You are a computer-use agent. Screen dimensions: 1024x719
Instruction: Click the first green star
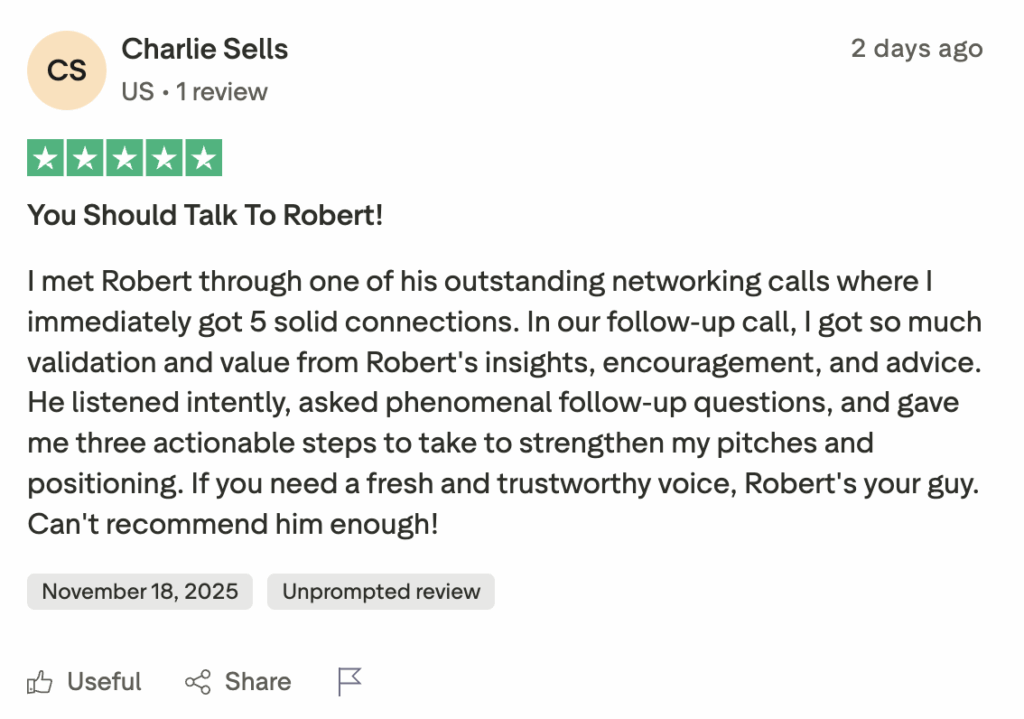[x=45, y=158]
